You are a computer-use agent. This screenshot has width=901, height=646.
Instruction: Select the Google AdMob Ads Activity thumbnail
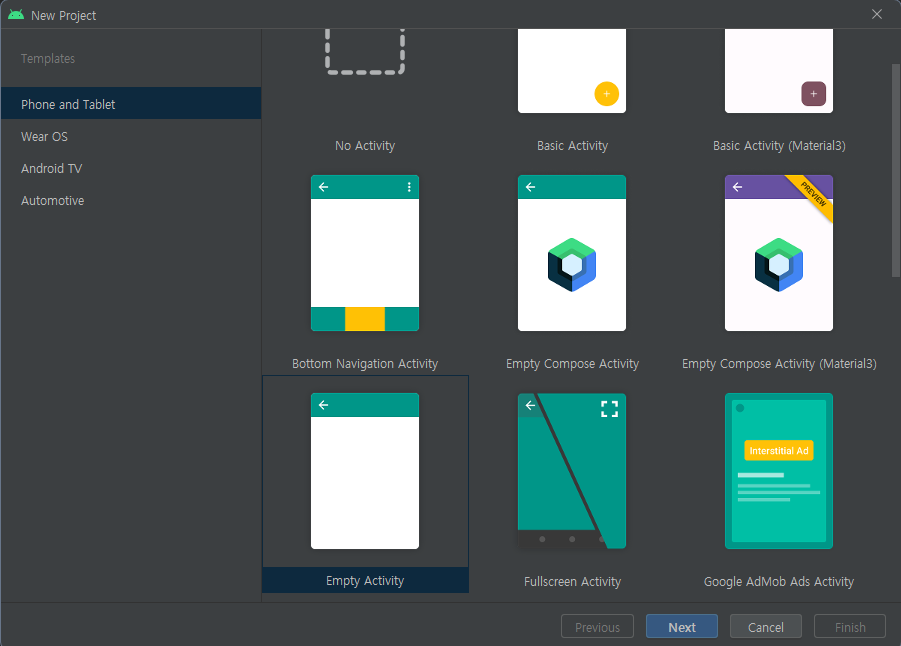coord(779,471)
